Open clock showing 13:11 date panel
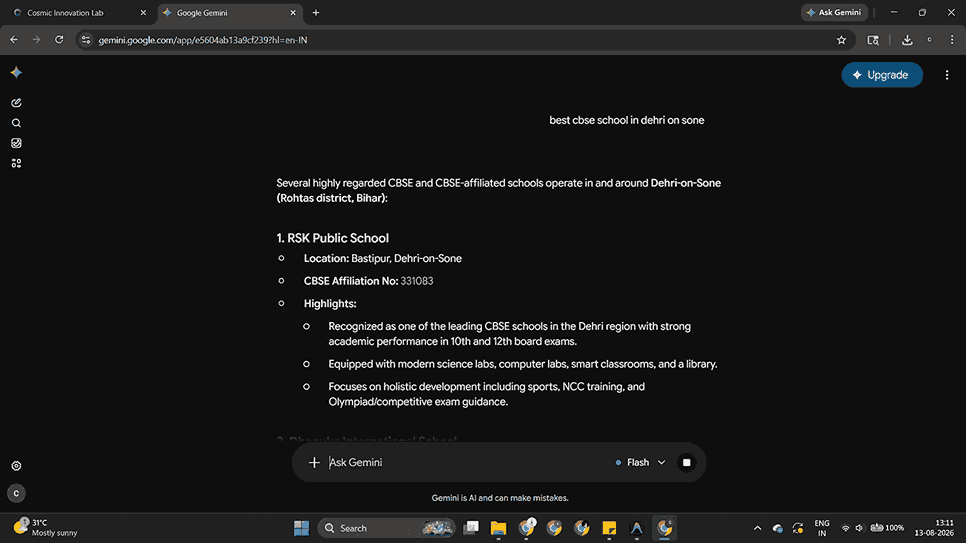 point(934,528)
